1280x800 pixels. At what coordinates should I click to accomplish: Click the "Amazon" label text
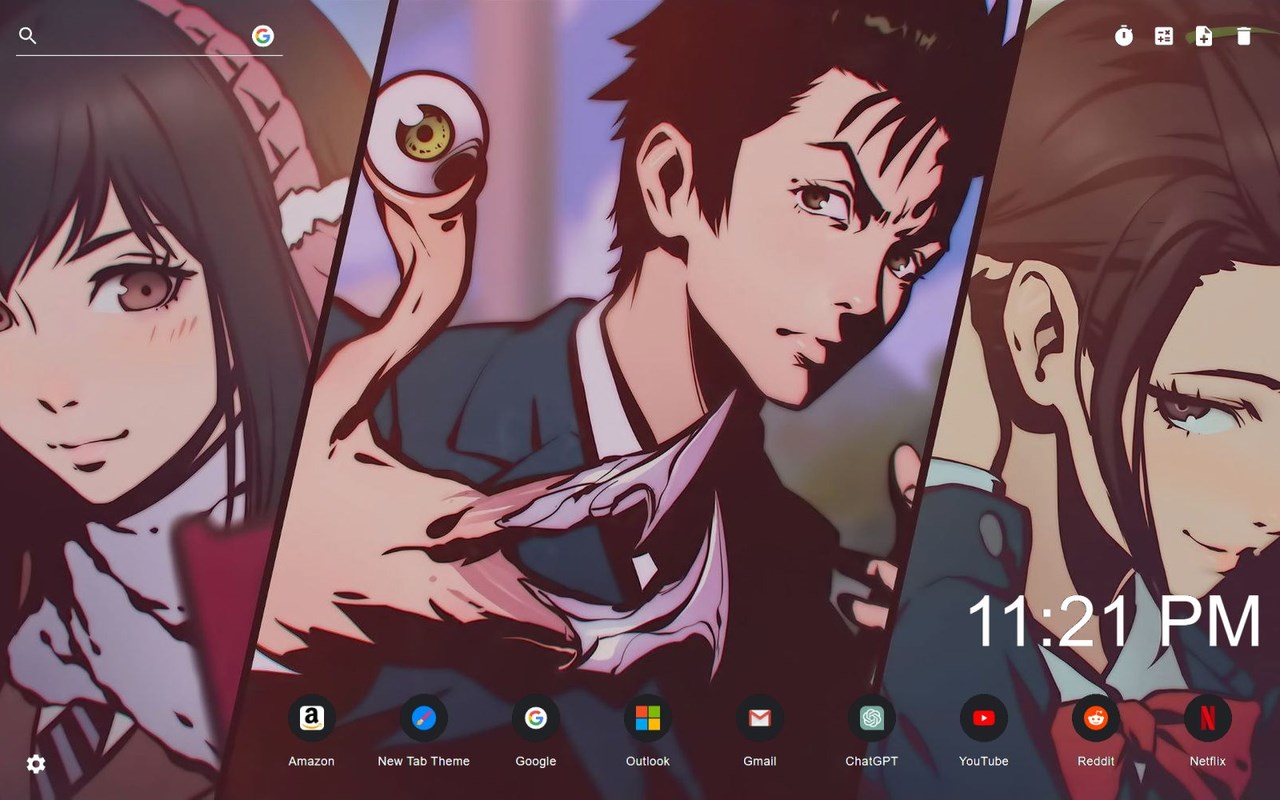point(312,761)
